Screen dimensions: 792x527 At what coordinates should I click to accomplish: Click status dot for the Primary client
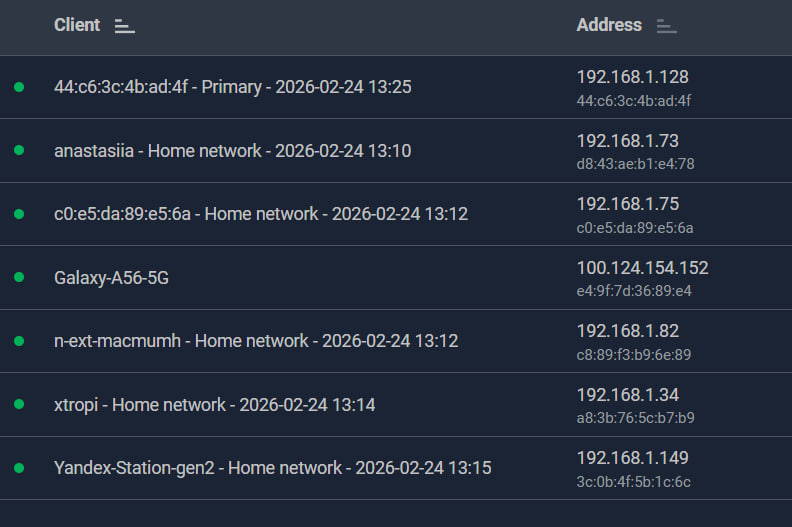18,87
